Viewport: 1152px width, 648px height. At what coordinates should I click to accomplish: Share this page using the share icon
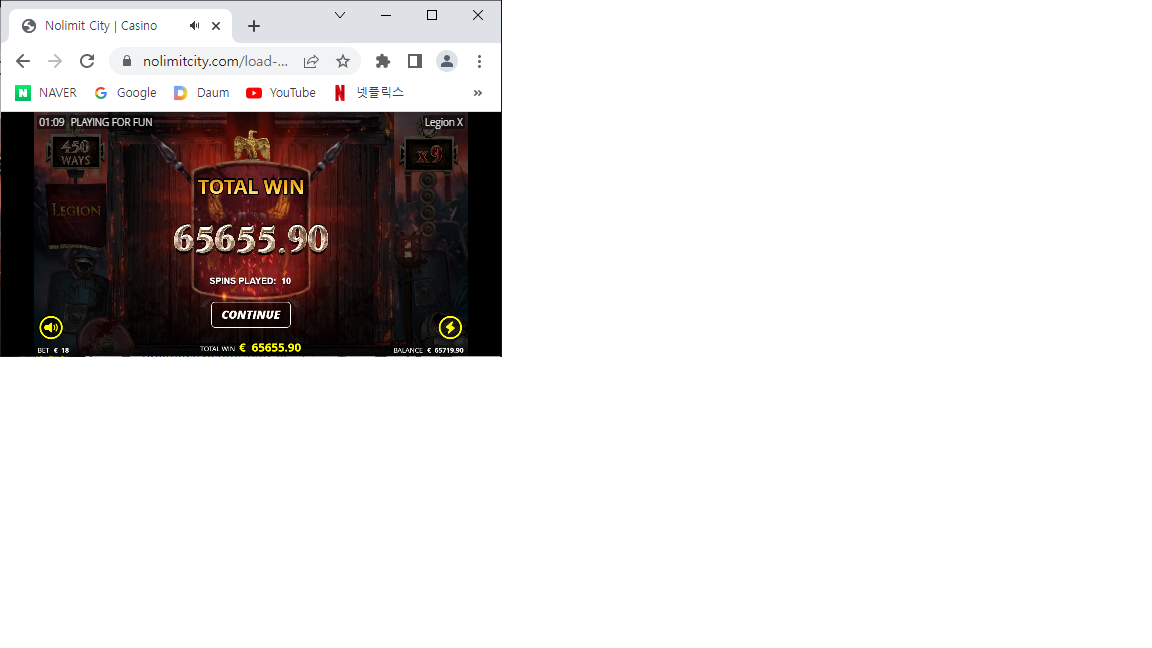(311, 61)
